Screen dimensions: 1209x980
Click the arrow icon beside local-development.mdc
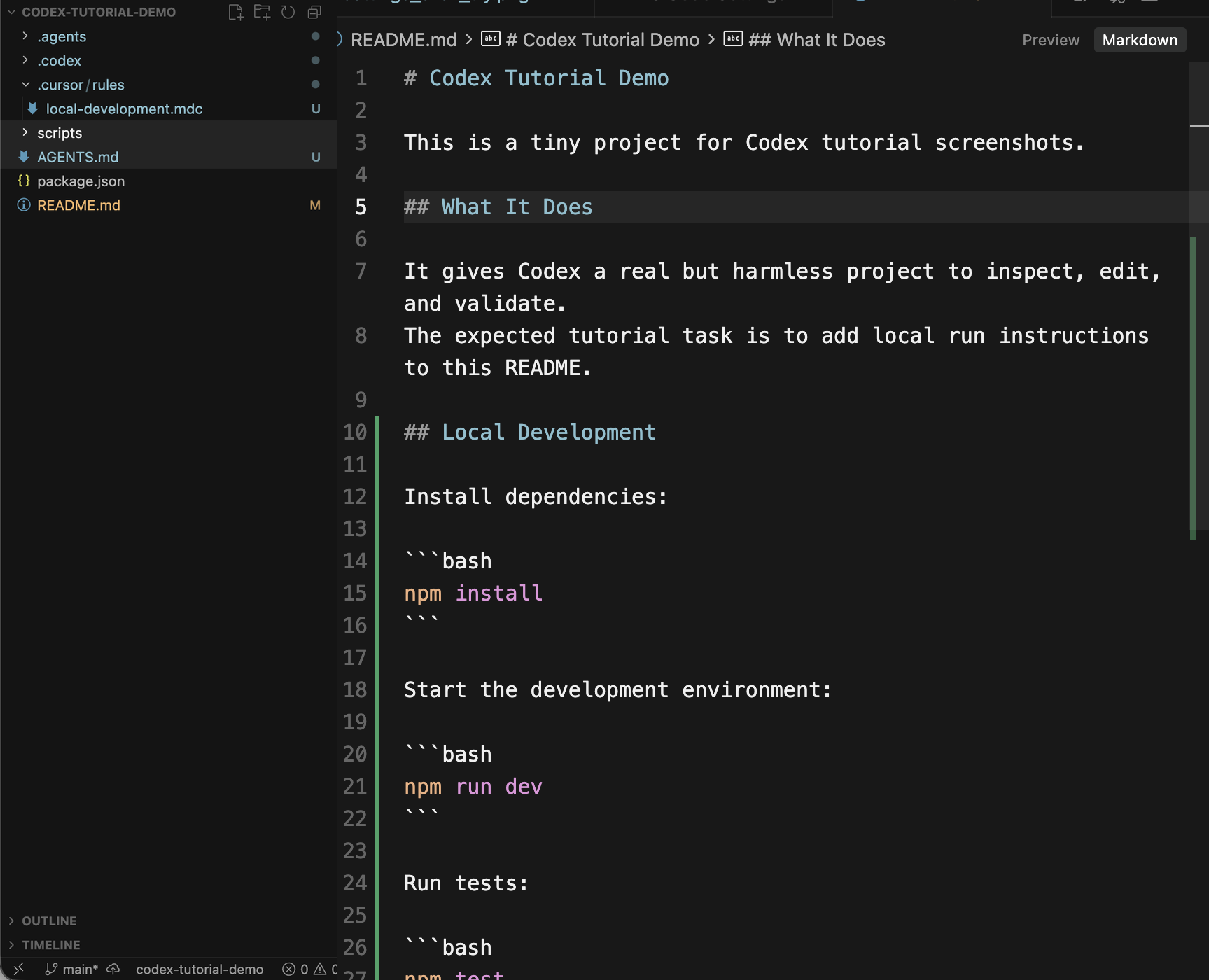click(x=32, y=108)
